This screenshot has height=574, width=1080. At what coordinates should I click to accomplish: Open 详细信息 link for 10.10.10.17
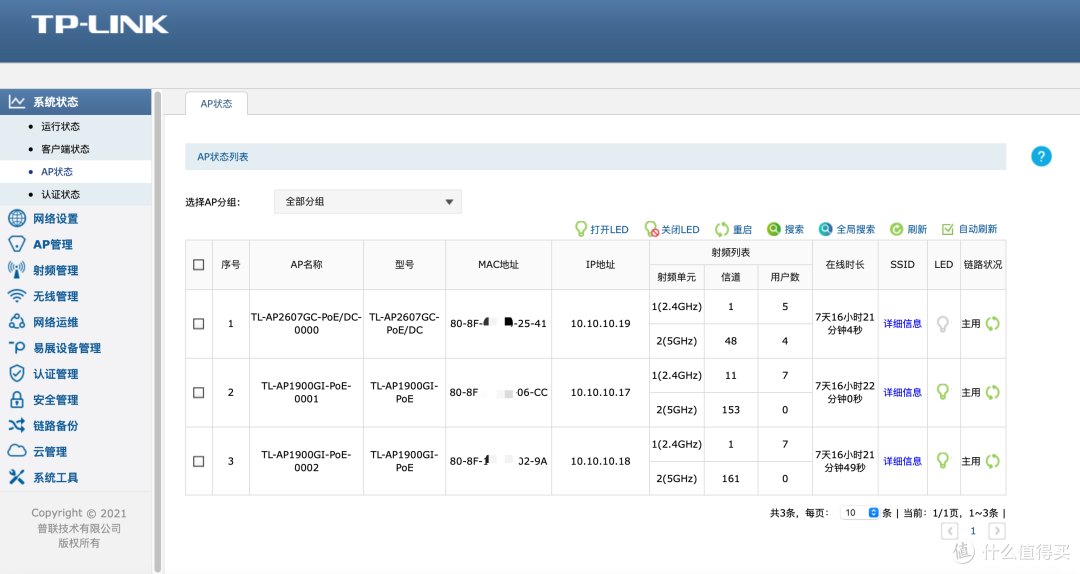[x=902, y=392]
